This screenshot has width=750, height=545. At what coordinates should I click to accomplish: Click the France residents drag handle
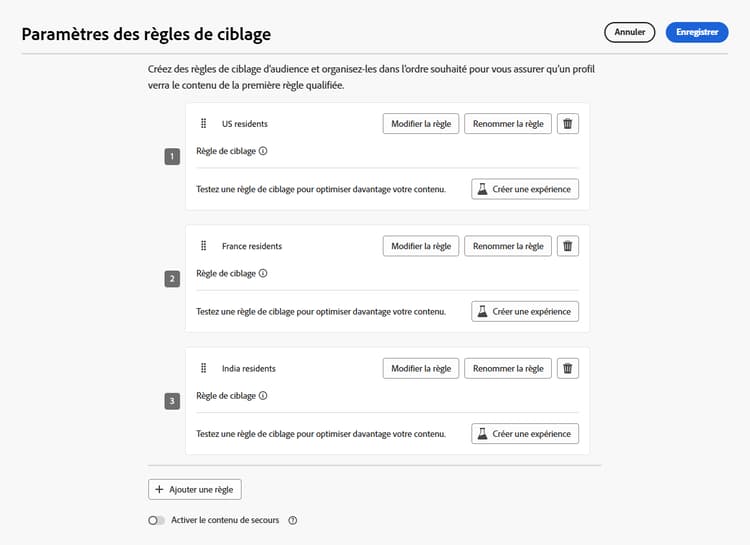coord(203,246)
